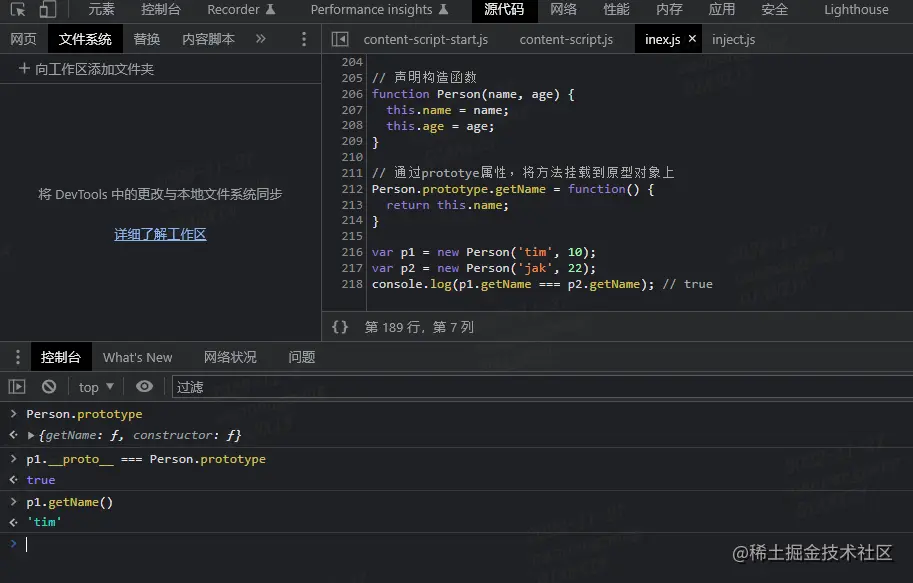
Task: Select the 源代码 panel tab
Action: point(504,10)
